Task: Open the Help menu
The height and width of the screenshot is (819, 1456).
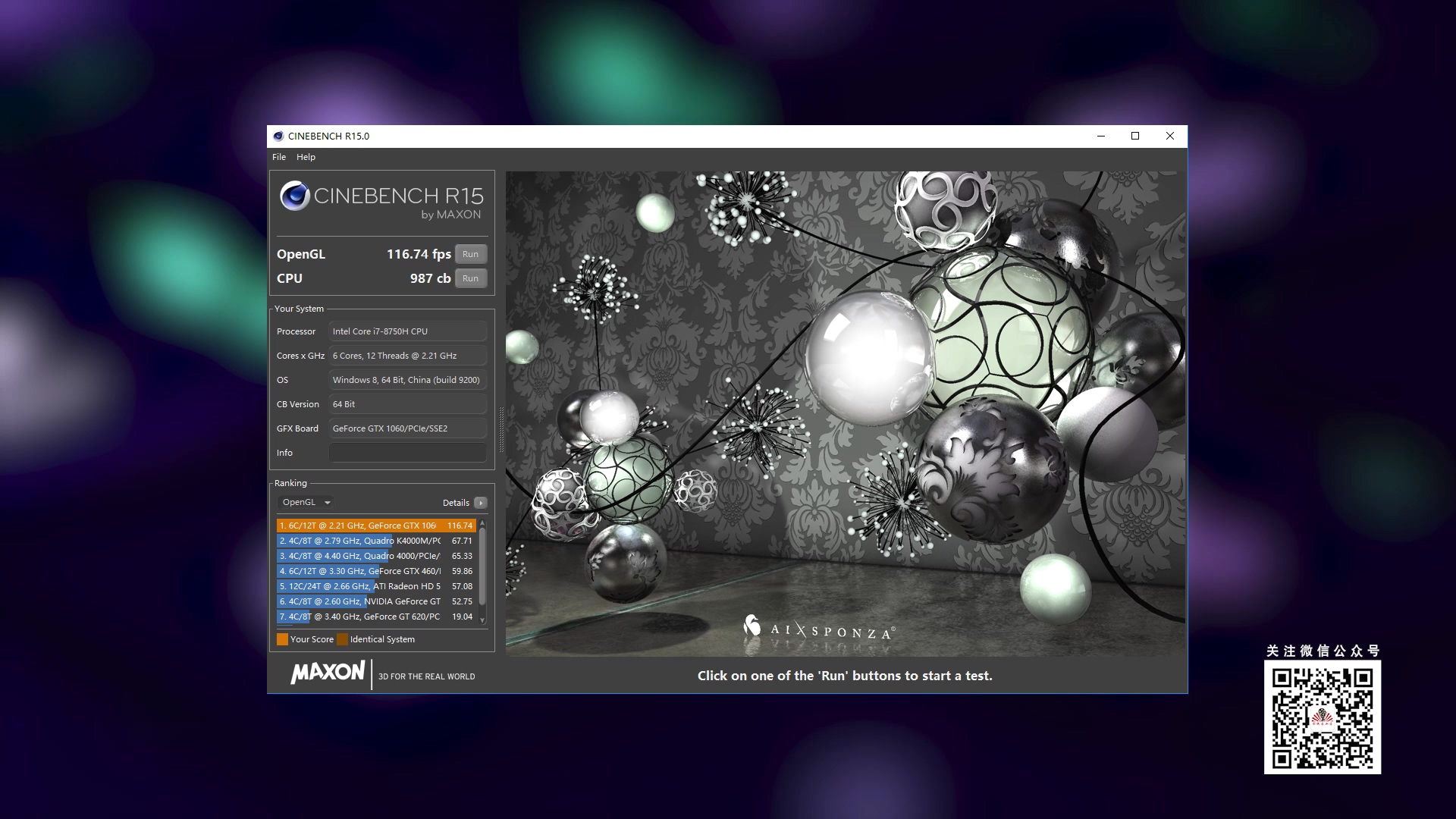Action: [306, 157]
